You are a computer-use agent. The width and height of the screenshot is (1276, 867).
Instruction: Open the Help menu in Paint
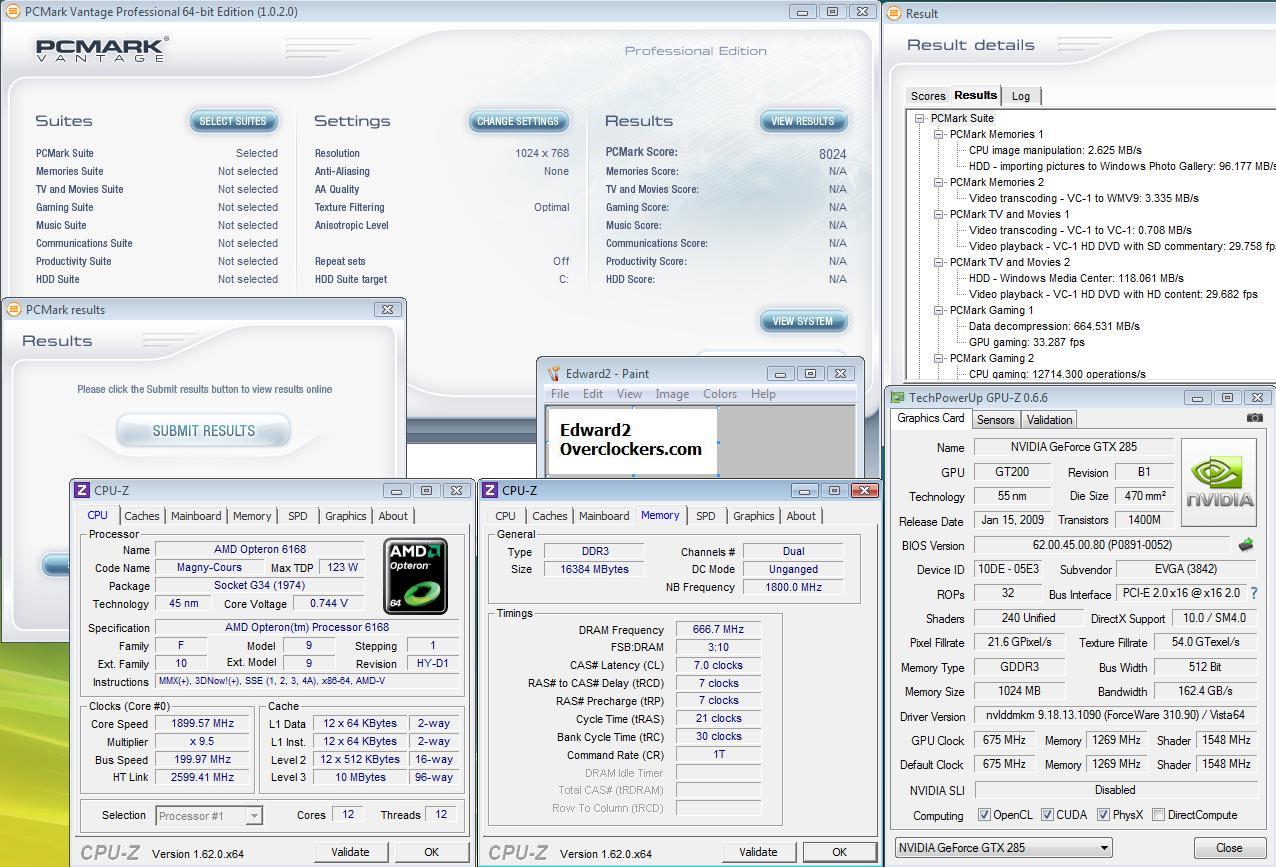[763, 394]
